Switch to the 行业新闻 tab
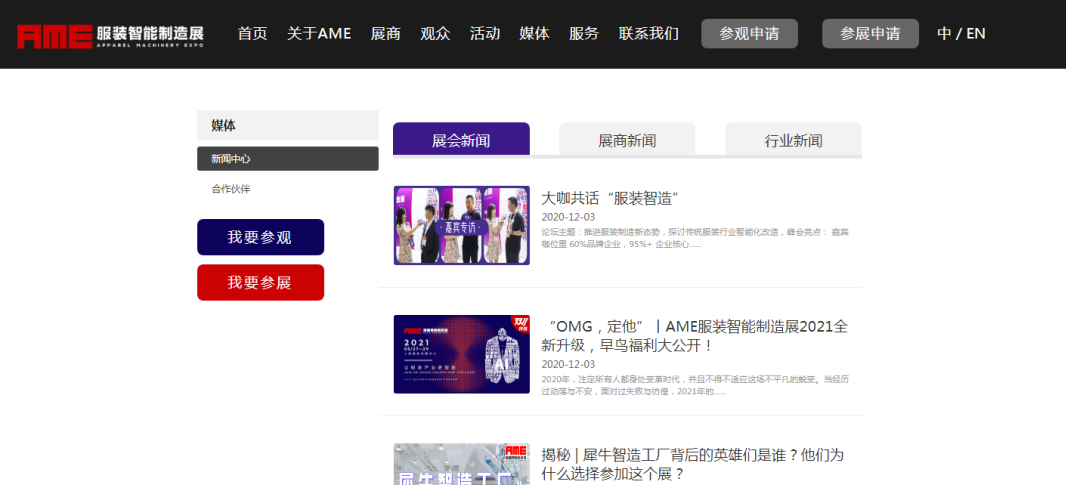Screen dimensions: 1066x485 coord(793,140)
